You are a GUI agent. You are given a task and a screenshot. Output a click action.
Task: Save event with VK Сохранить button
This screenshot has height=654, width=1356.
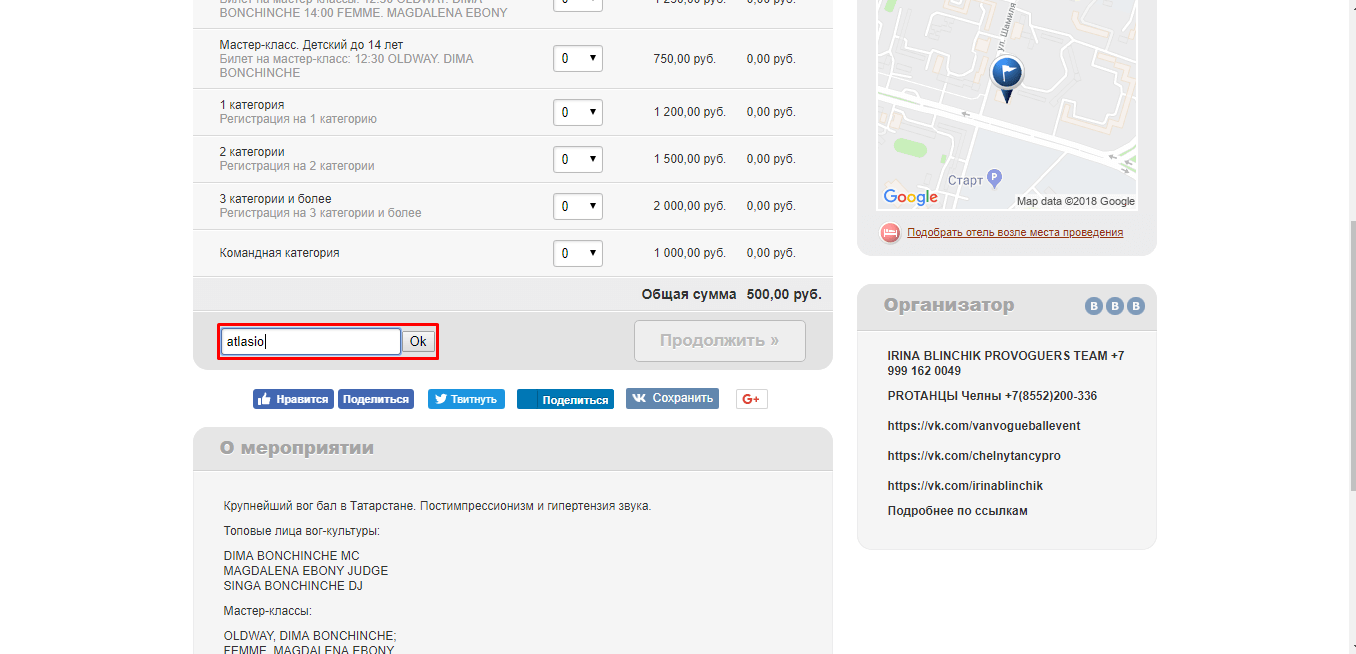pyautogui.click(x=672, y=398)
